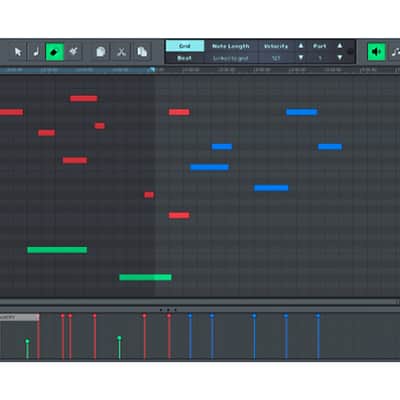Select the topmost red note

[84, 99]
